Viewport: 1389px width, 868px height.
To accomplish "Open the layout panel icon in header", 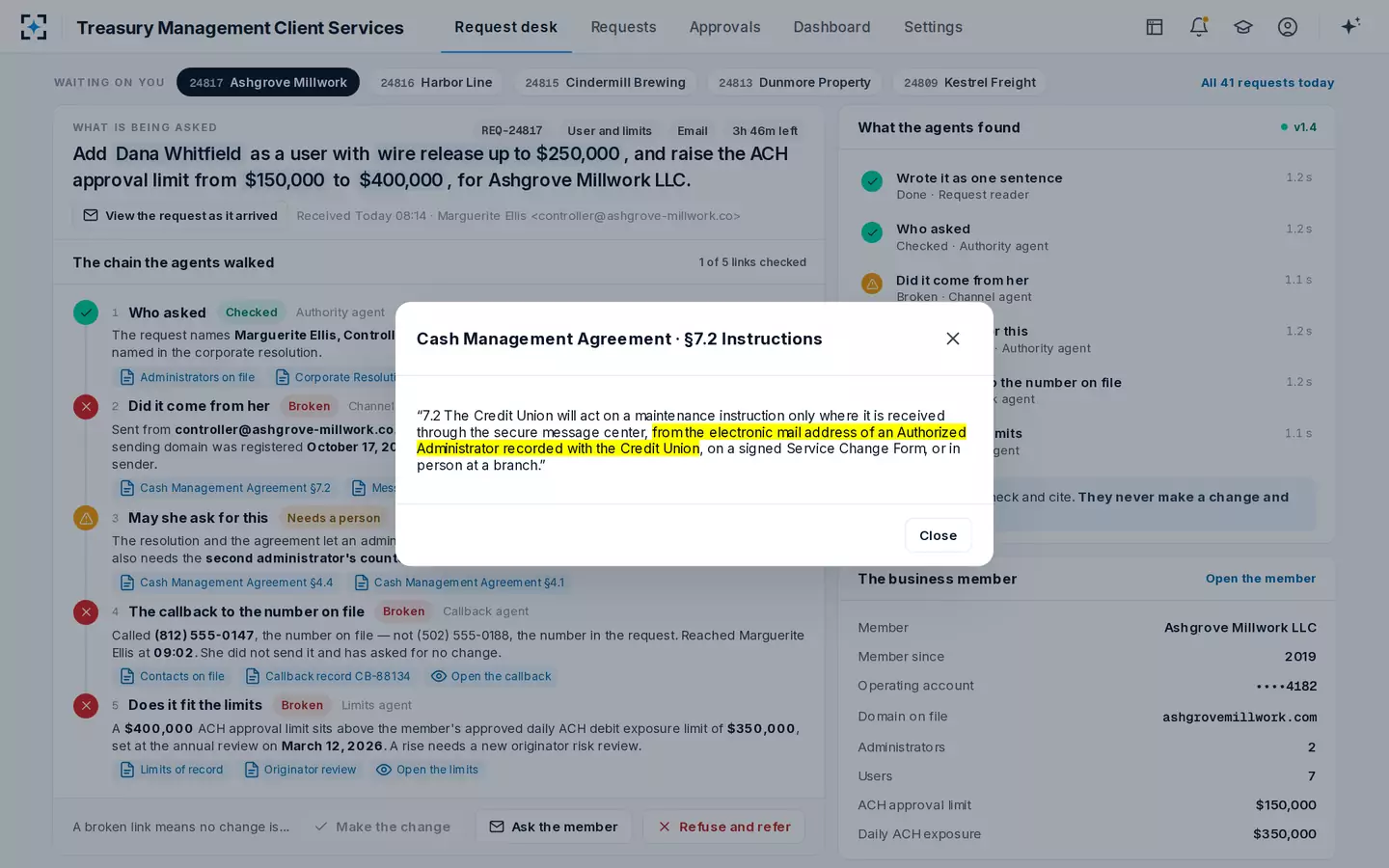I will [x=1154, y=27].
